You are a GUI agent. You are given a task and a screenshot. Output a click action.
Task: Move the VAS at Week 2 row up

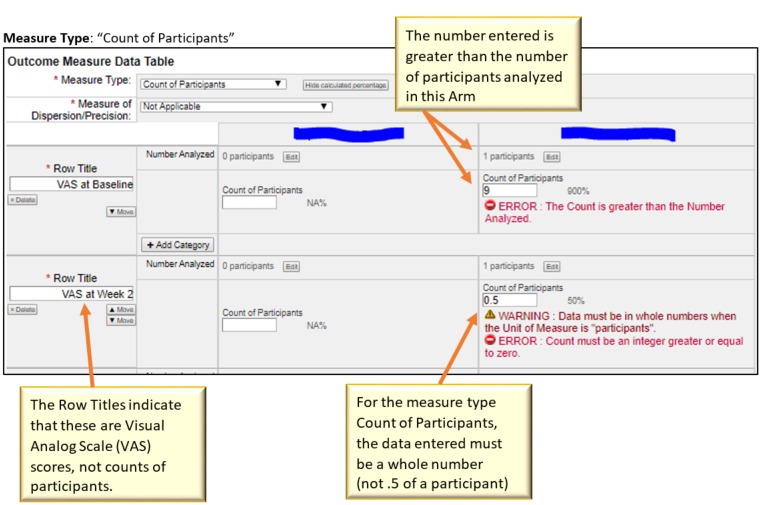tap(120, 310)
